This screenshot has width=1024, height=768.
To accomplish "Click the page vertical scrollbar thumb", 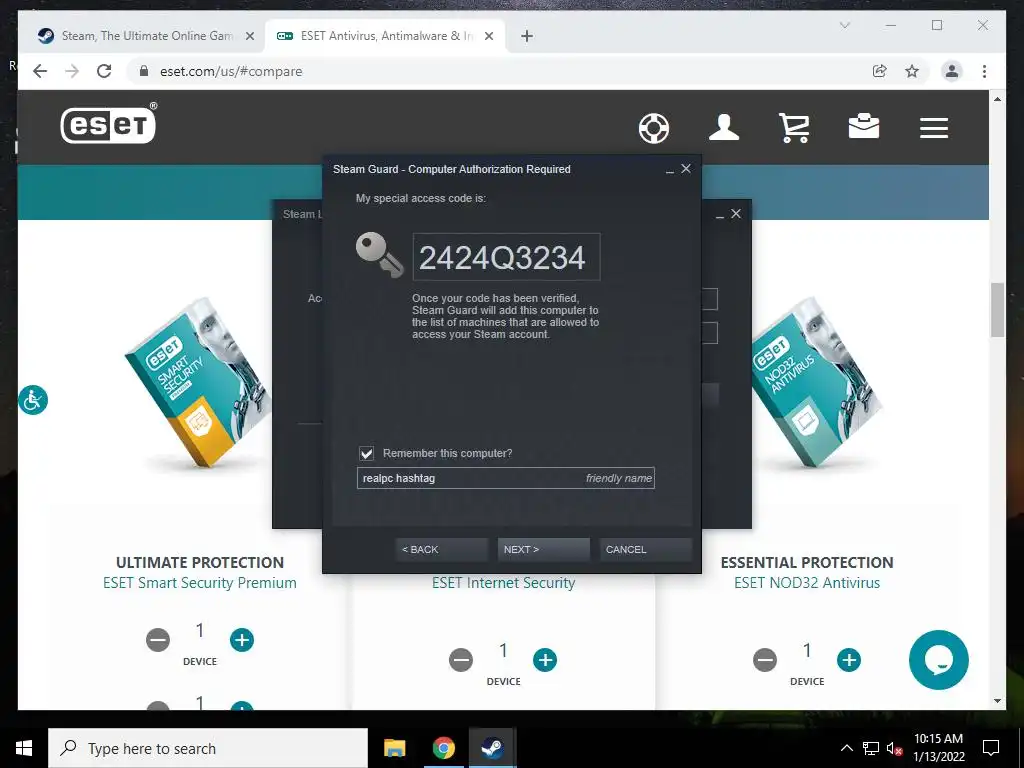I will click(x=997, y=310).
